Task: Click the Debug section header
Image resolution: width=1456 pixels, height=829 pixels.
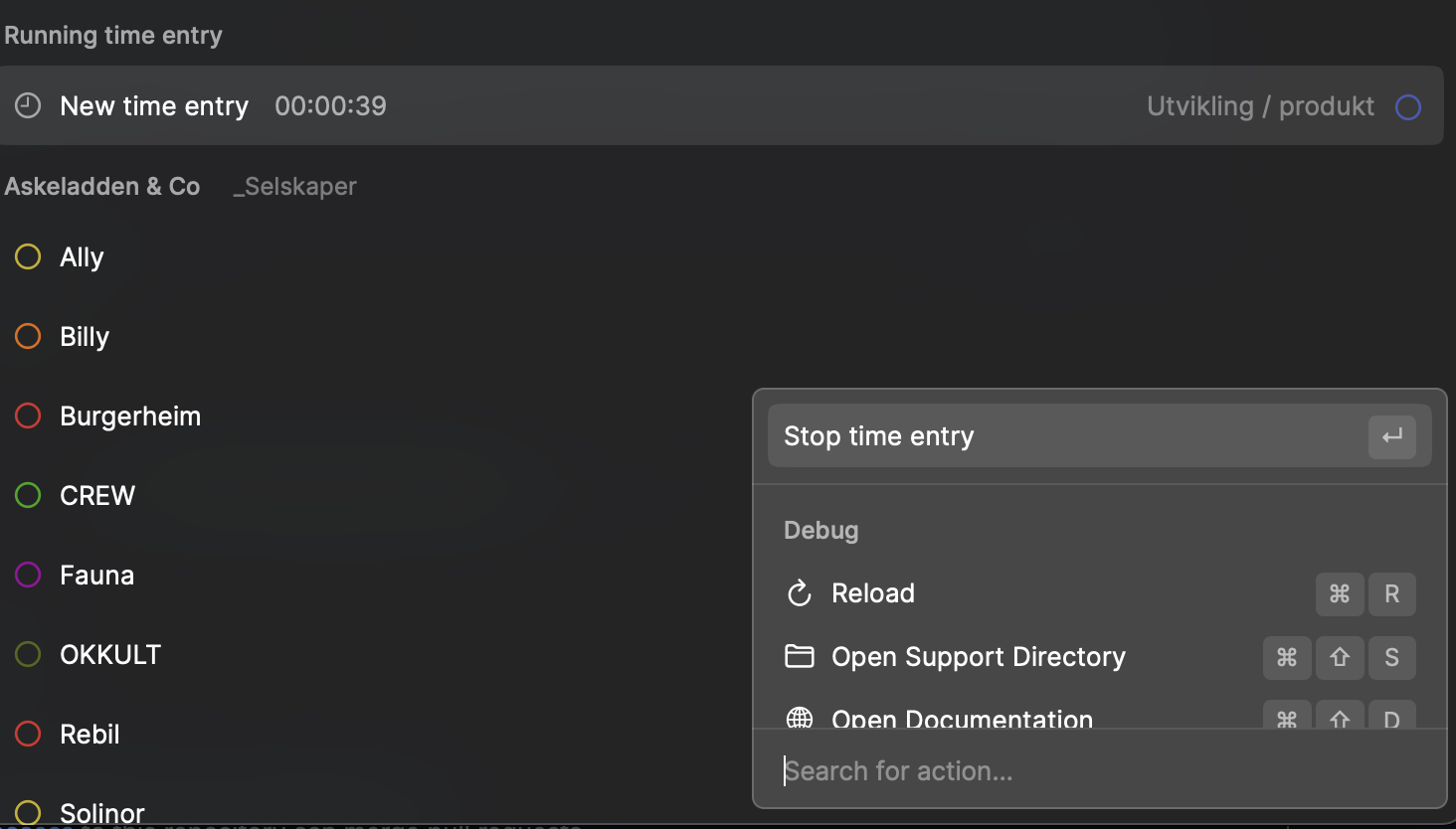Action: pos(821,531)
